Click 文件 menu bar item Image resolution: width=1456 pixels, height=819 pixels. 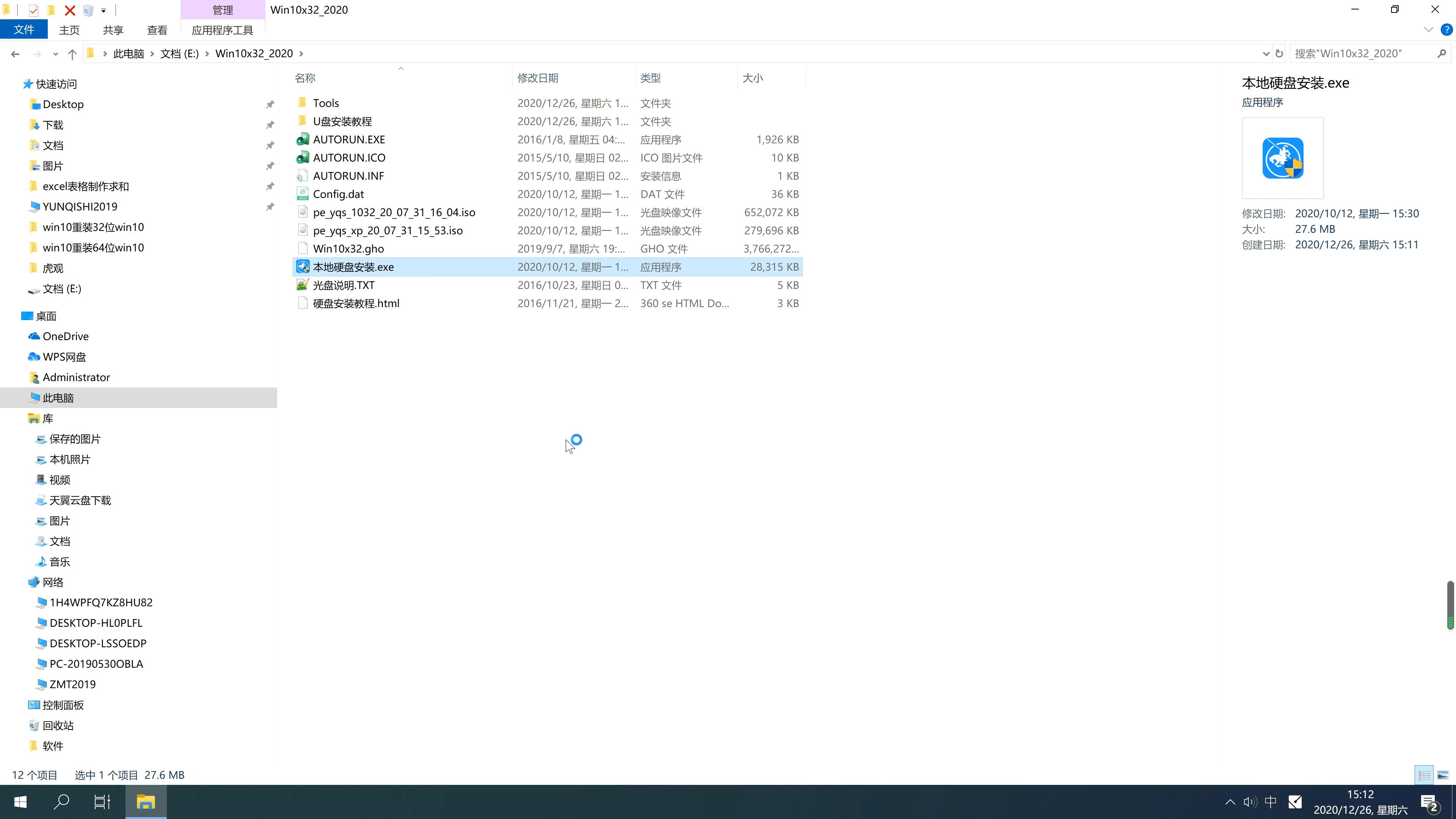(24, 29)
